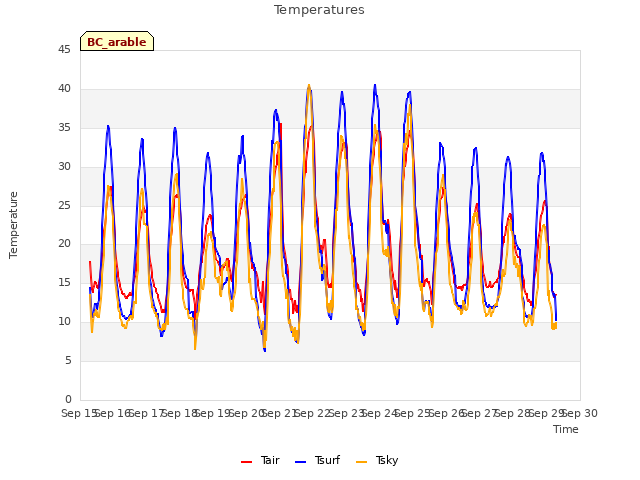Click the 5 y-axis tick value
The image size is (640, 480).
tap(68, 360)
